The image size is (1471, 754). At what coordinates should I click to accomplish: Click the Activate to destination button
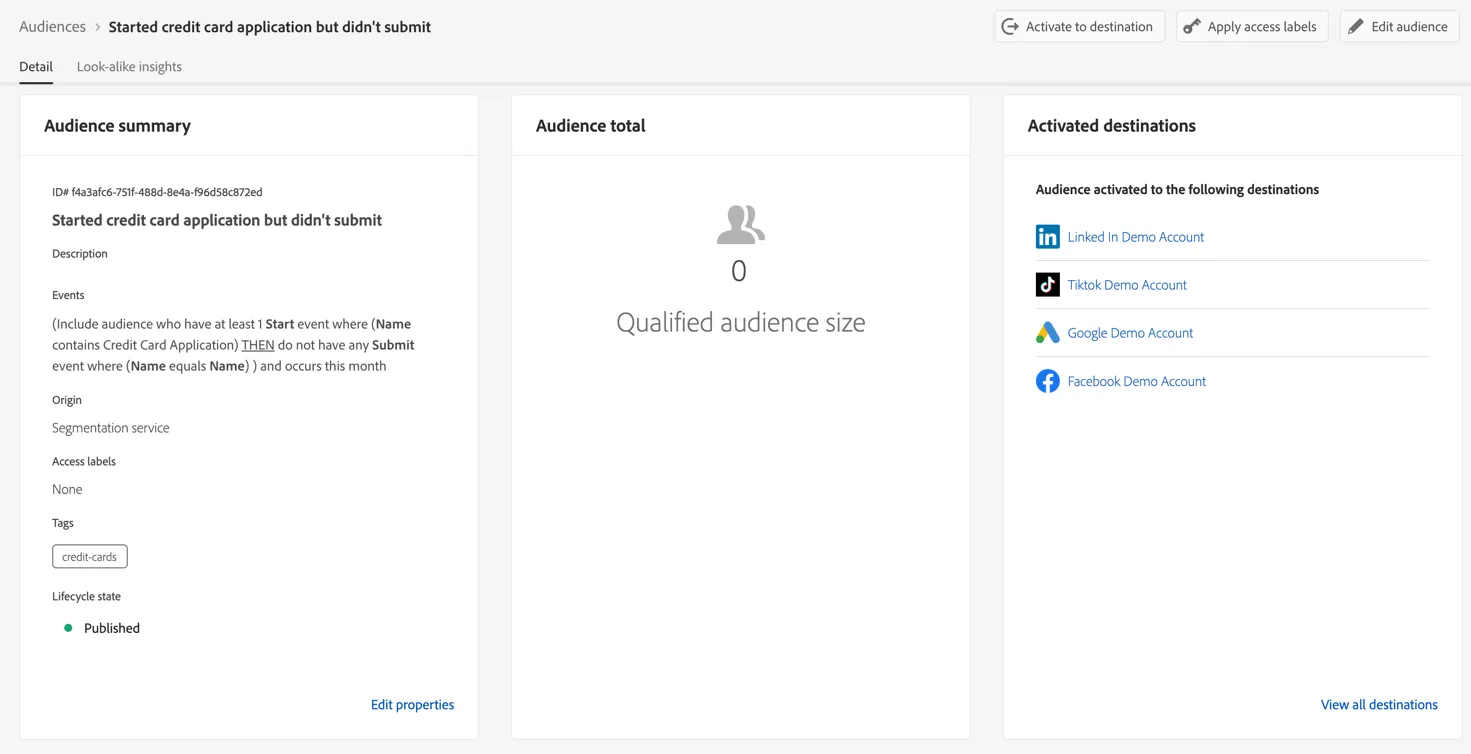1079,27
